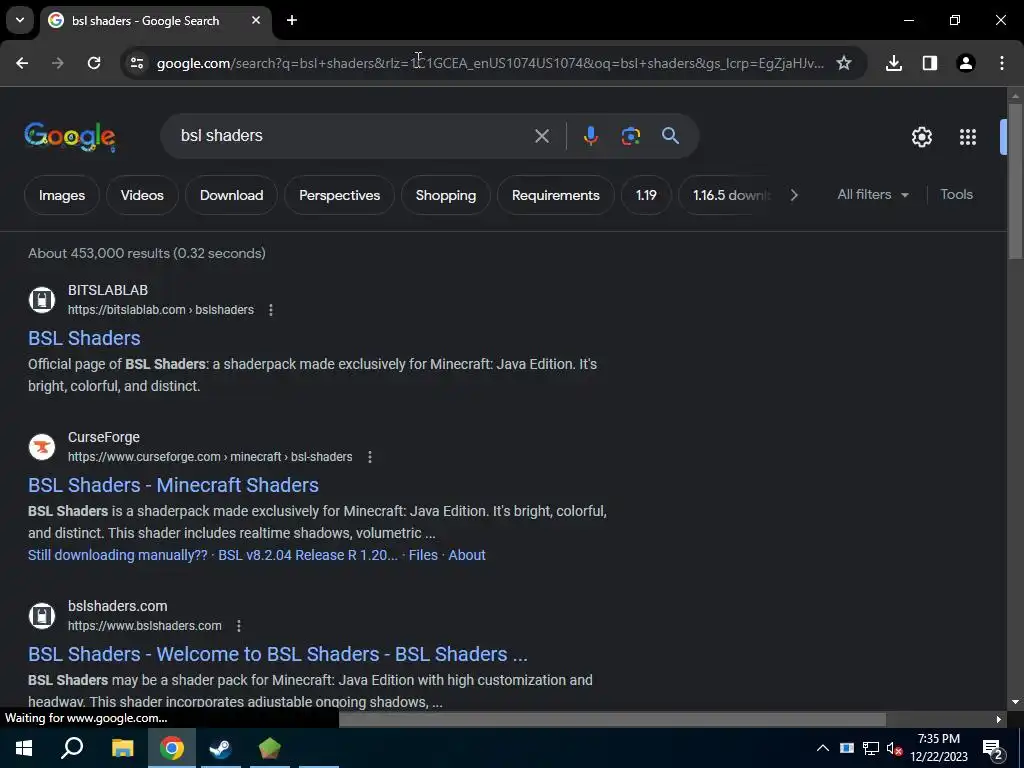
Task: Open the Still downloading manually?? sitelink
Action: coord(118,555)
